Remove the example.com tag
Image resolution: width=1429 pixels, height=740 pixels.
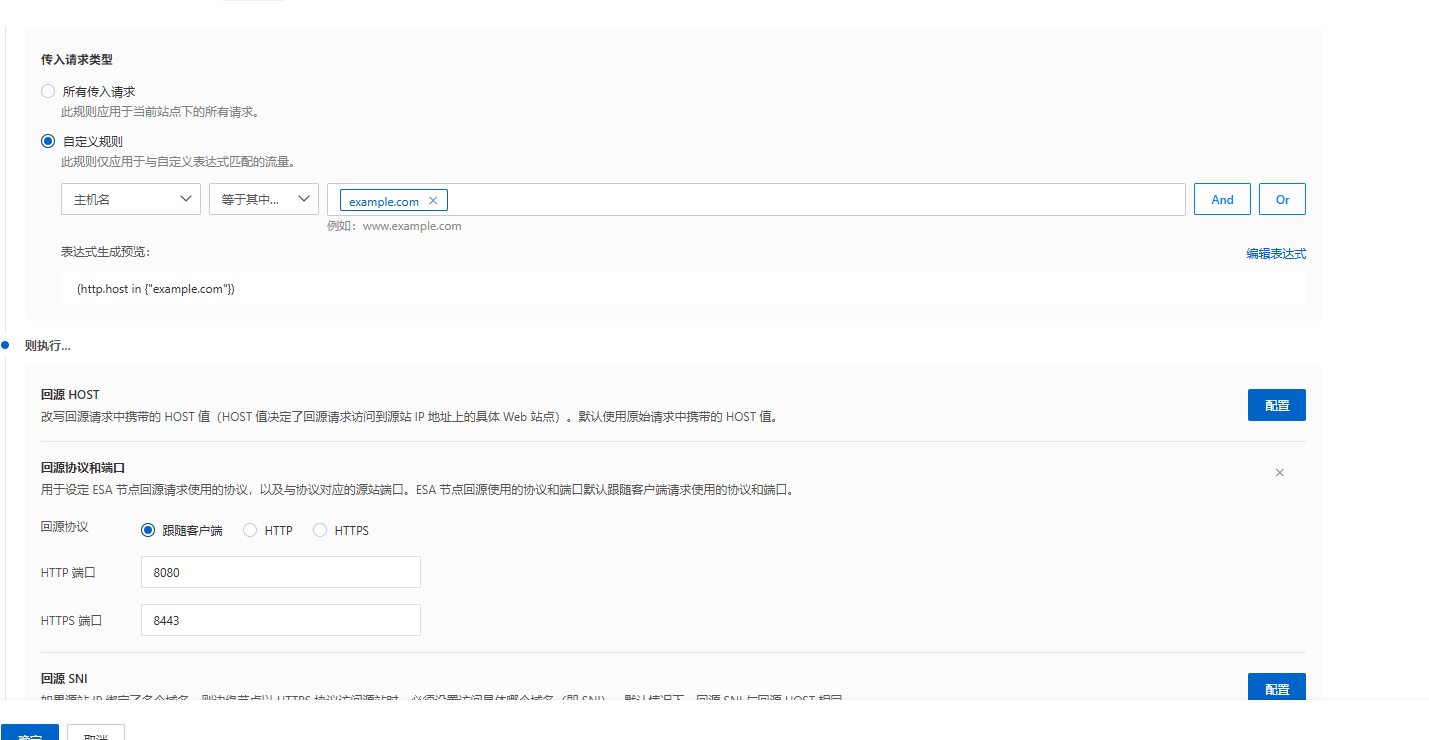pos(433,201)
